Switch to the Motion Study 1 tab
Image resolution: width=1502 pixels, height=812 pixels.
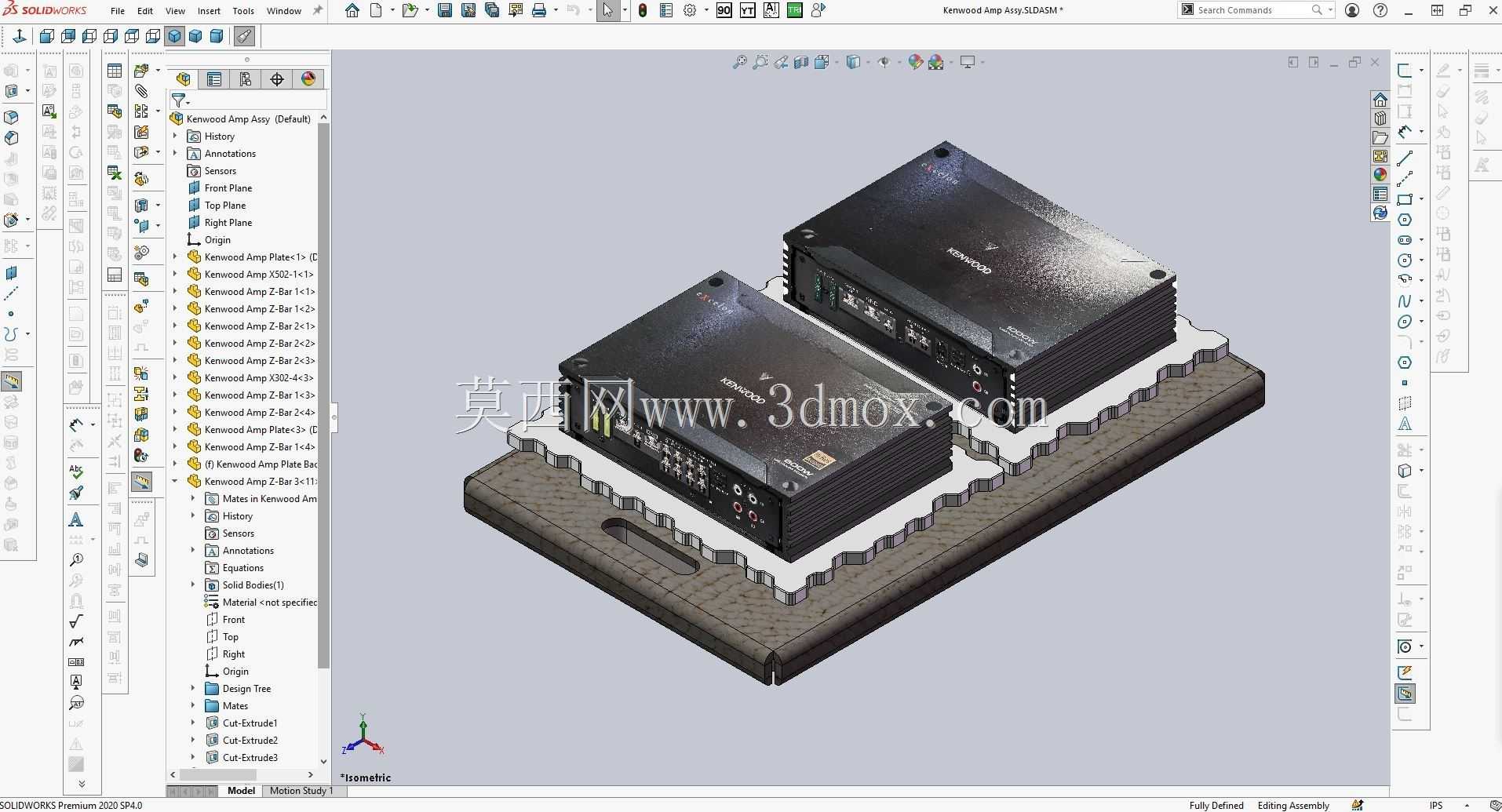pos(301,791)
